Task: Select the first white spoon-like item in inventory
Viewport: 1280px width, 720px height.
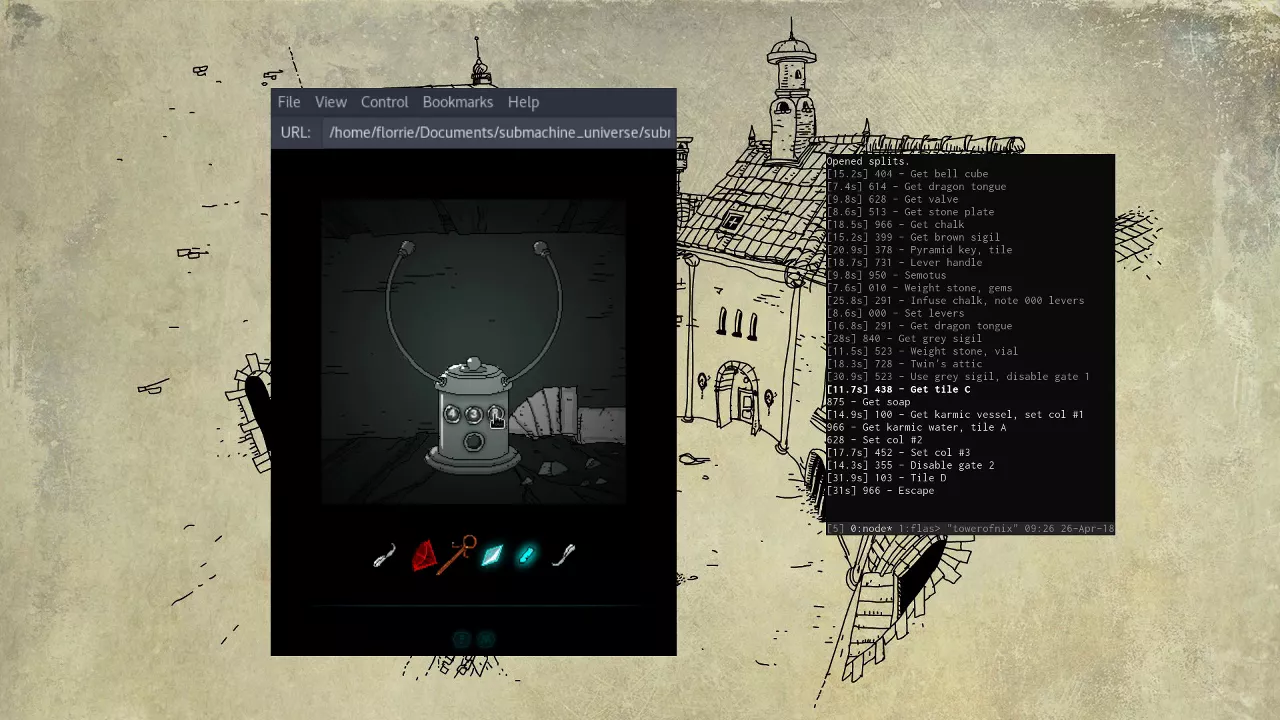Action: tap(385, 557)
